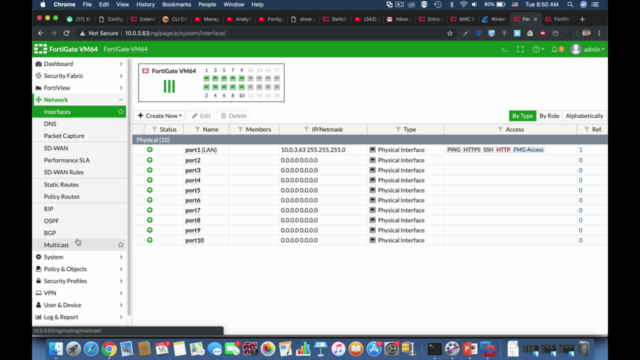Viewport: 640px width, 360px height.
Task: Click port 1 on faceplate diagram
Action: pyautogui.click(x=207, y=78)
